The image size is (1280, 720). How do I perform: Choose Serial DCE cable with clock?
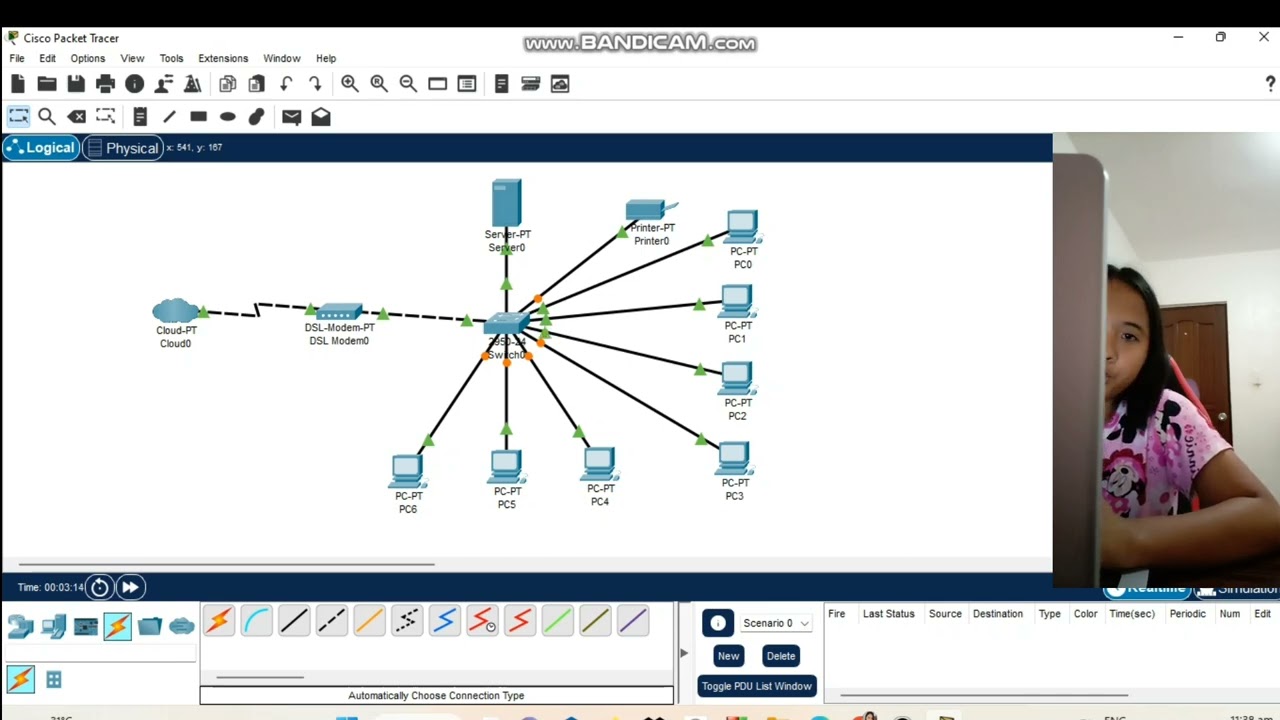pyautogui.click(x=482, y=622)
